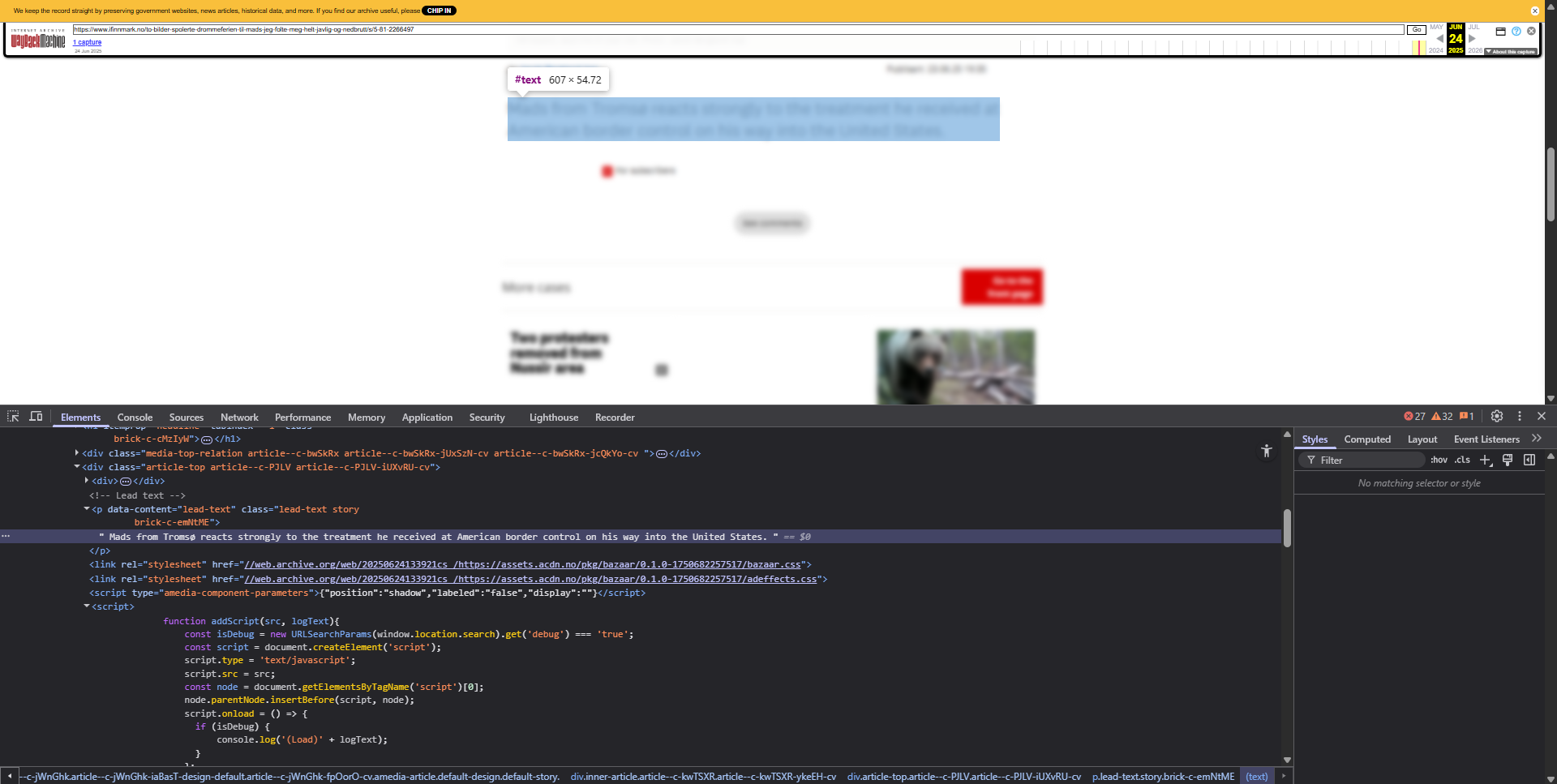The image size is (1557, 784).
Task: Click div.article-top breadcrumb item
Action: (x=963, y=776)
